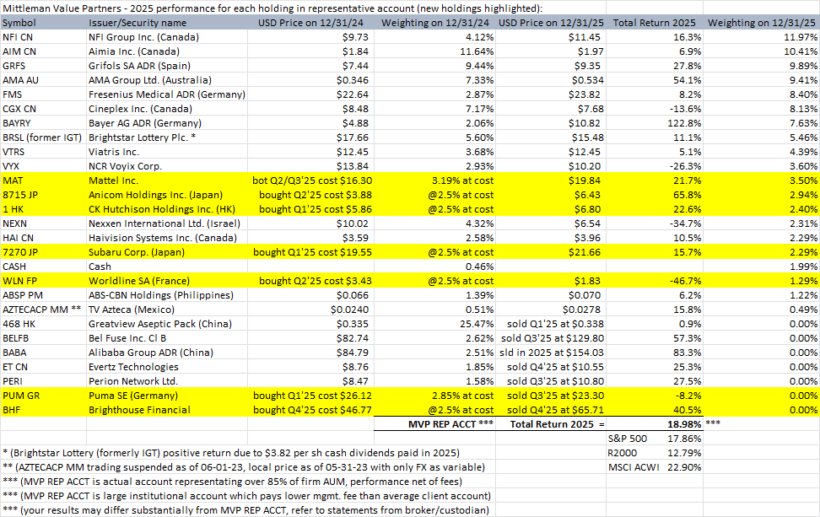Select the 'R2000' benchmark label
The image size is (820, 517).
point(623,453)
